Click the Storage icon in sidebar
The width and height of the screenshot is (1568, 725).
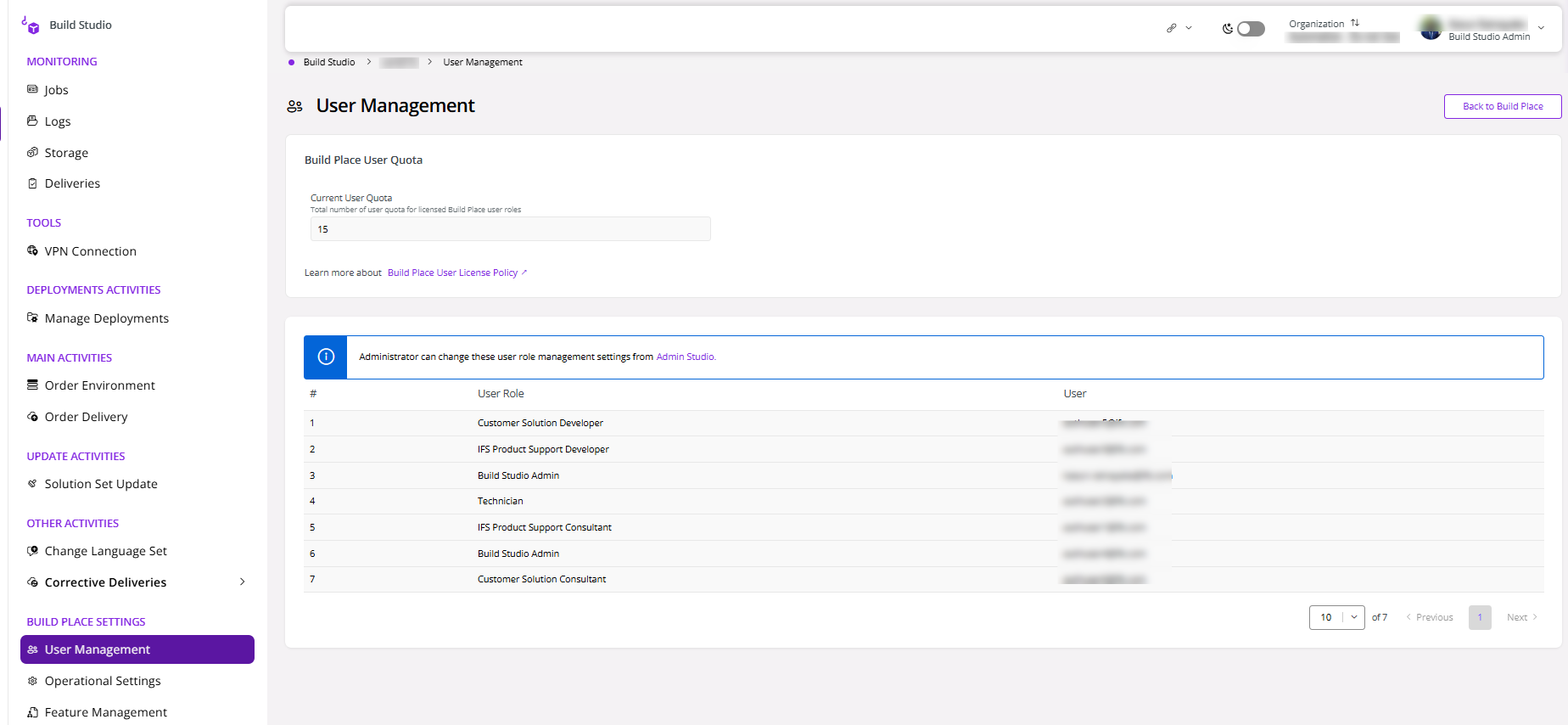pos(32,152)
